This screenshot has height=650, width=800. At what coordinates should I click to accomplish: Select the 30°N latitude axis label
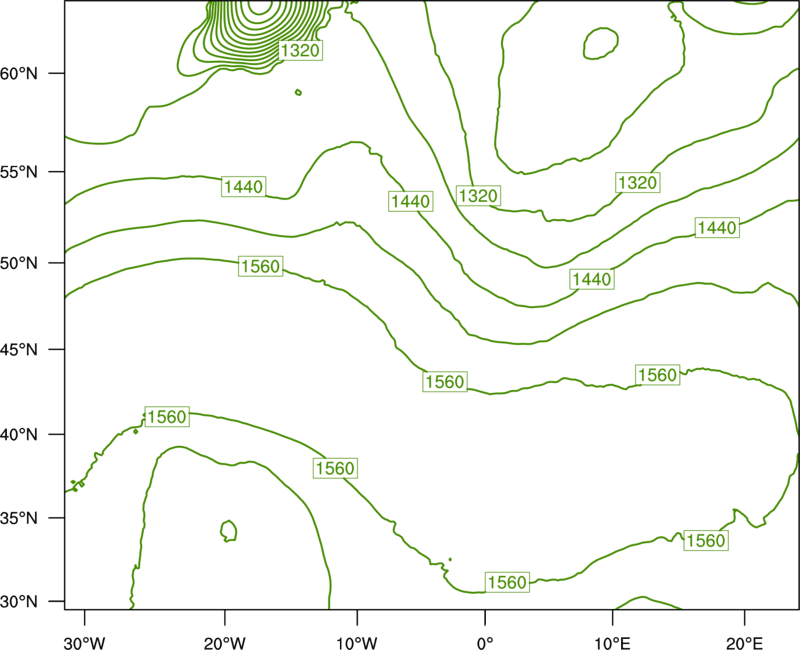pyautogui.click(x=19, y=602)
